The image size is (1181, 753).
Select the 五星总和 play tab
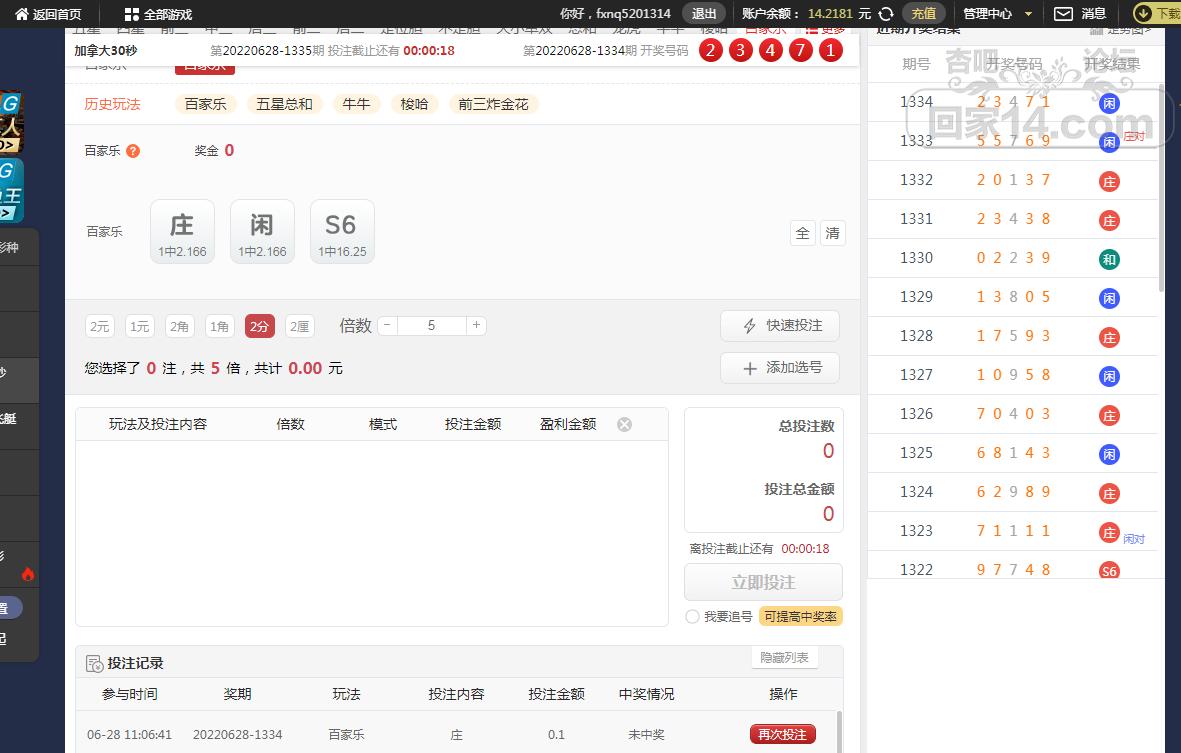tap(284, 104)
